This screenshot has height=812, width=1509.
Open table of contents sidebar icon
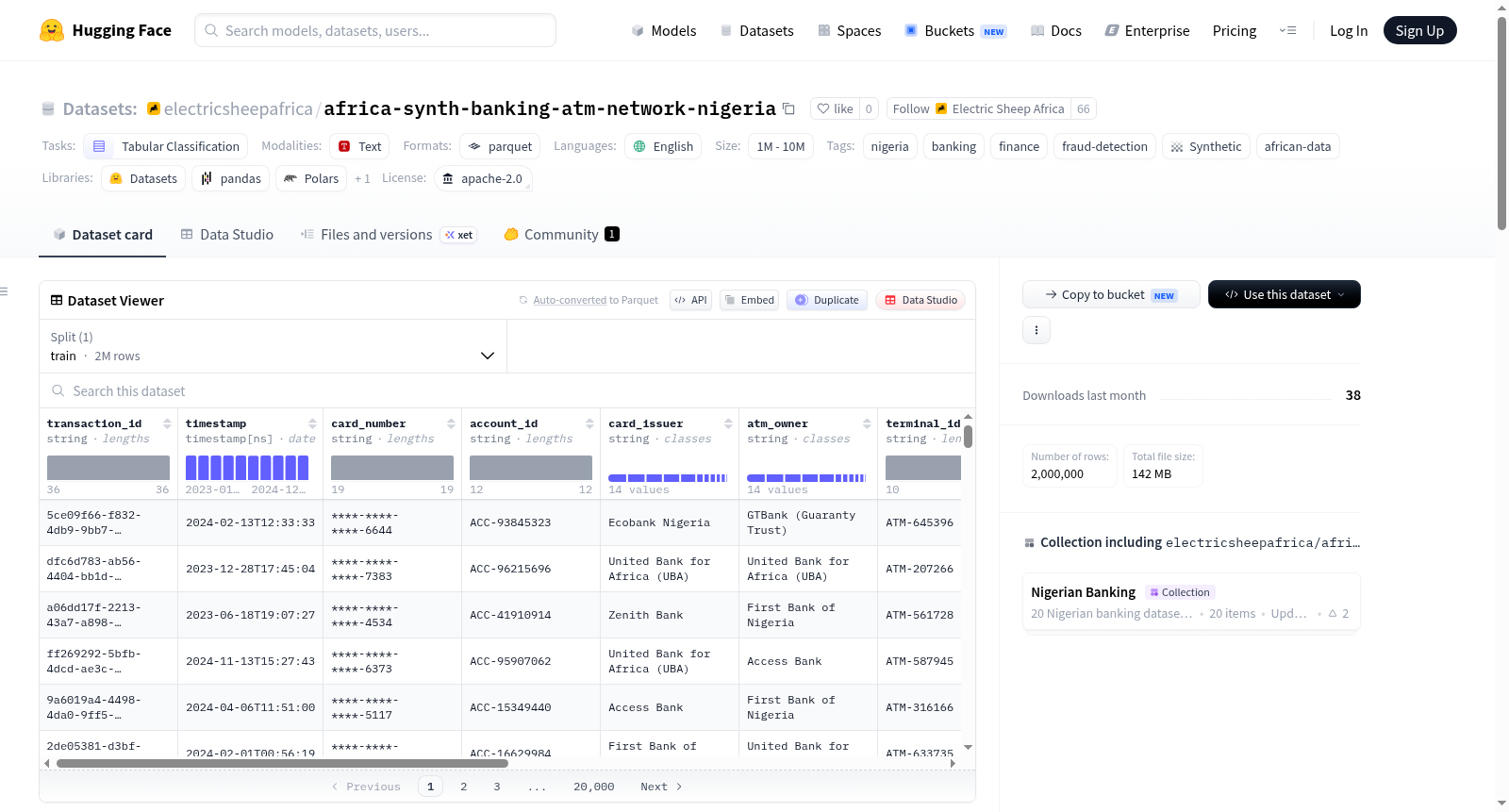5,291
